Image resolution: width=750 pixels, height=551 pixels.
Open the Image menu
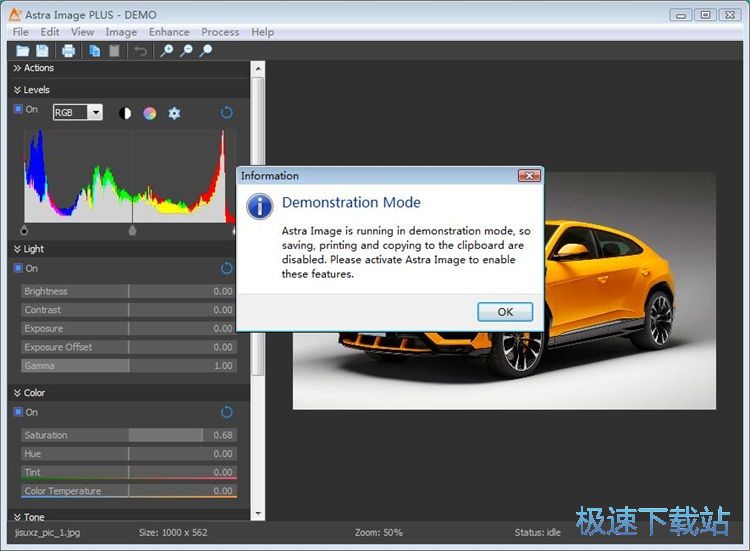(121, 32)
